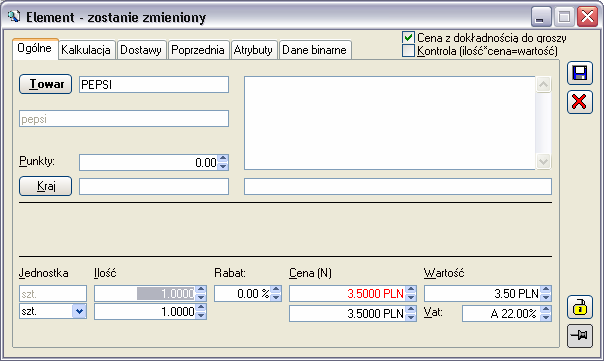Increase Rabat percent with up arrow

(x=276, y=289)
